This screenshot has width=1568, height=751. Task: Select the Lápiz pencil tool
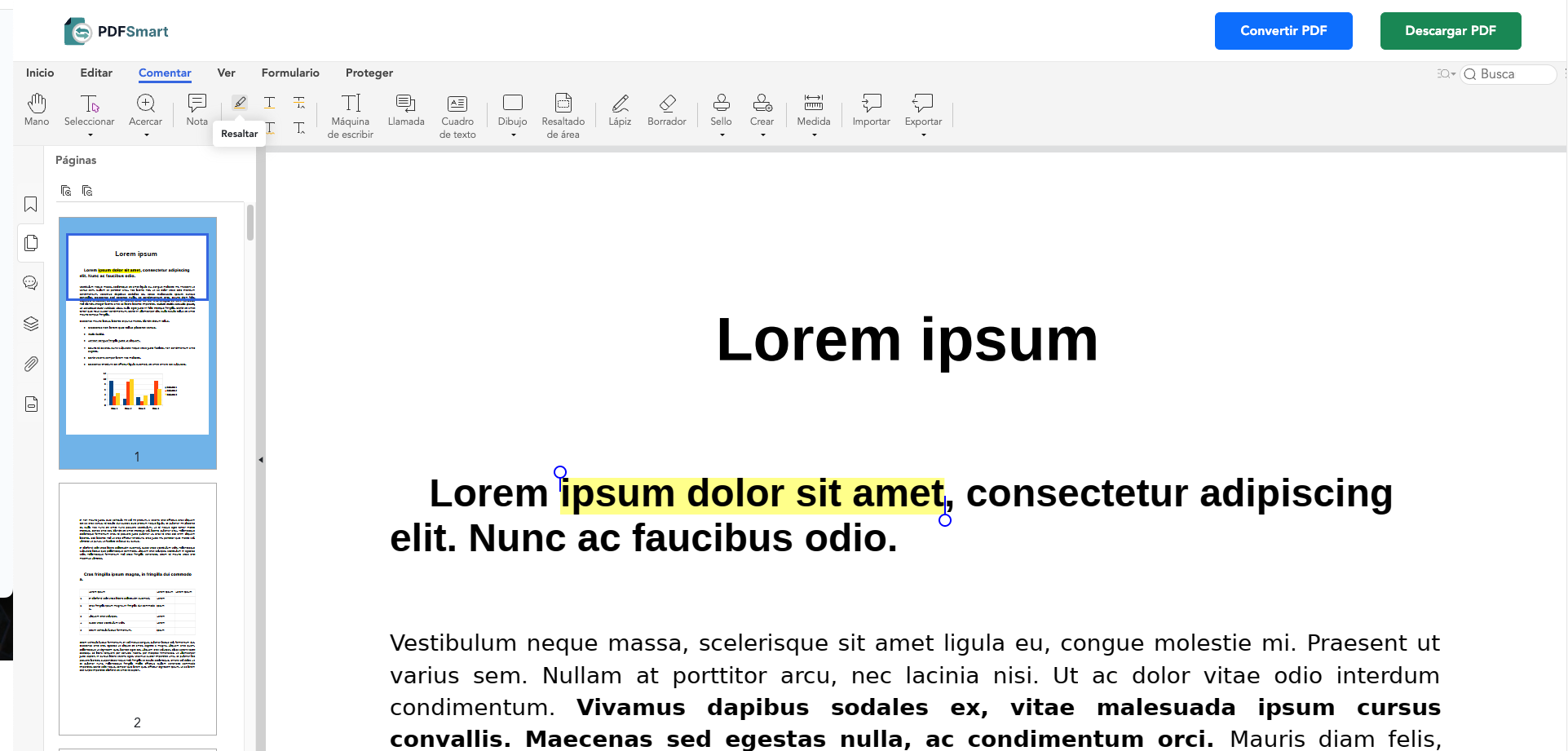[621, 110]
